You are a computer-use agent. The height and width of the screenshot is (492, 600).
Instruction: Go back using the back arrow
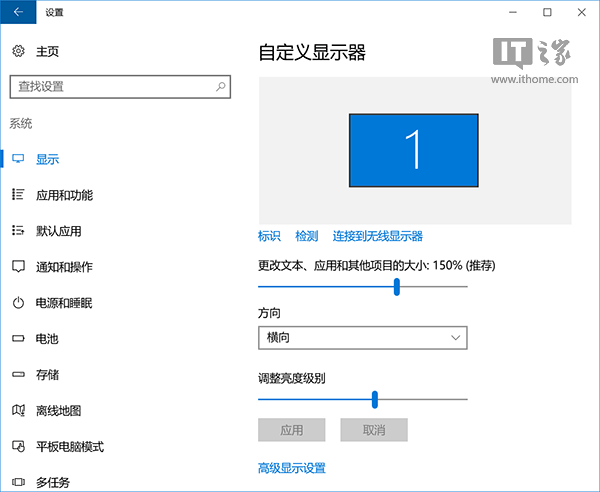18,12
